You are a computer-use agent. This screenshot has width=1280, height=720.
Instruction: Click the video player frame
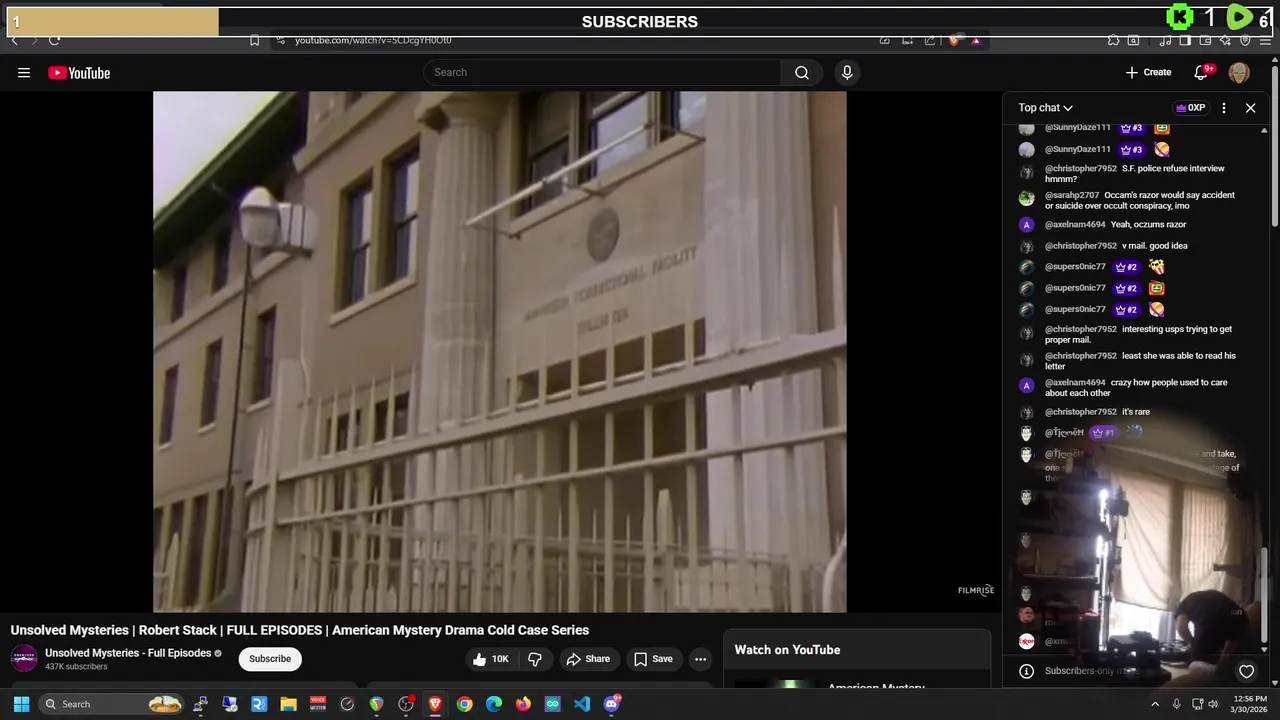click(x=499, y=351)
